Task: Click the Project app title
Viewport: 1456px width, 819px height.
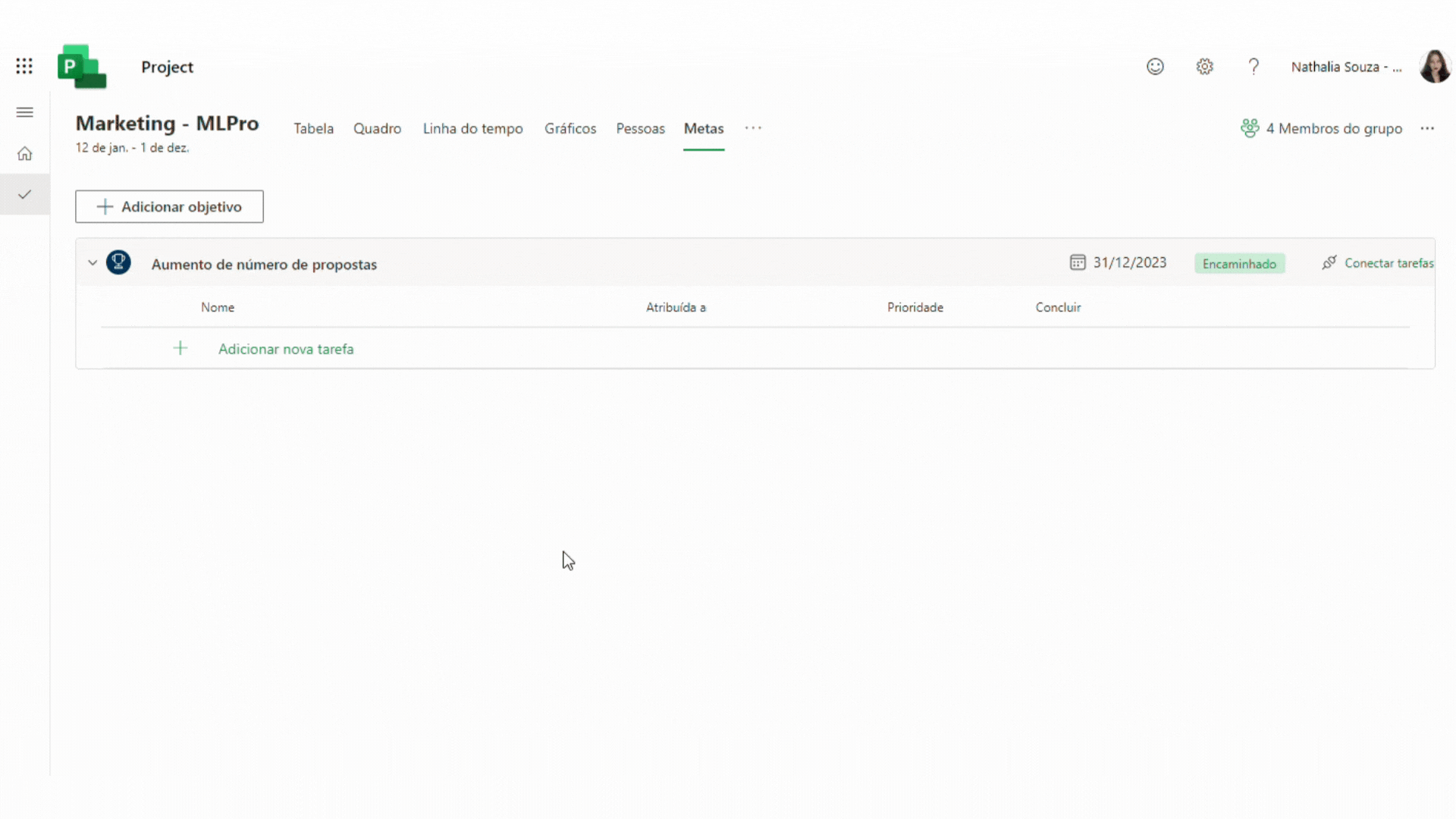Action: click(x=167, y=67)
